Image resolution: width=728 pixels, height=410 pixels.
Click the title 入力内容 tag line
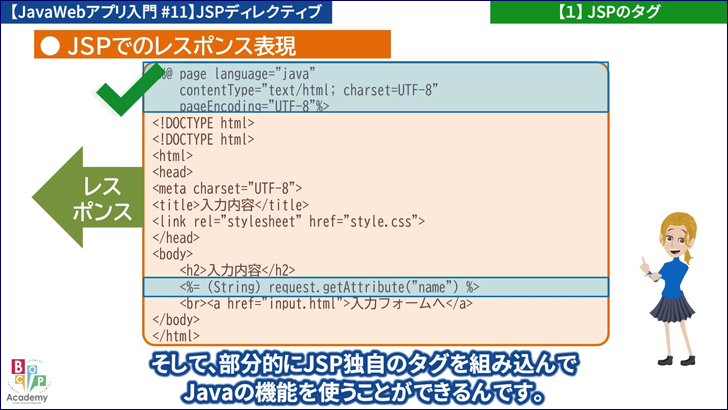pos(230,204)
